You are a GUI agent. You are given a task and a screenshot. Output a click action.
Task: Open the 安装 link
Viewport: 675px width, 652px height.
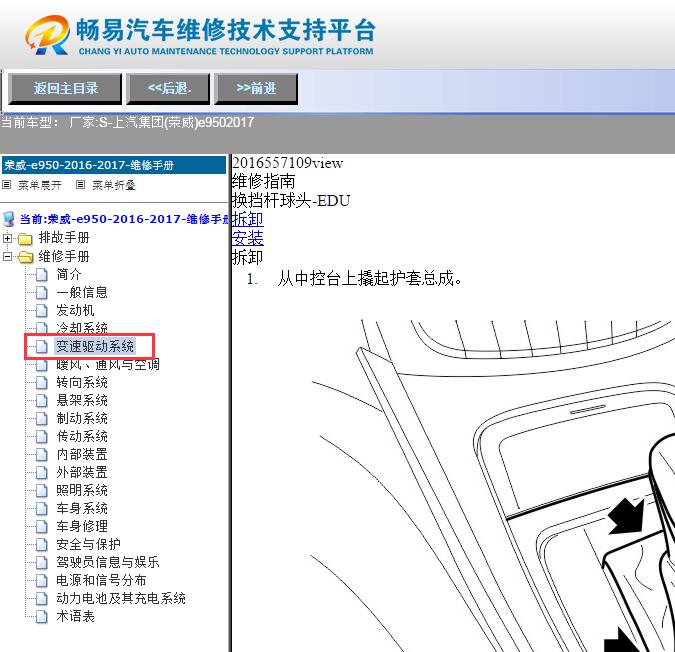tap(248, 238)
